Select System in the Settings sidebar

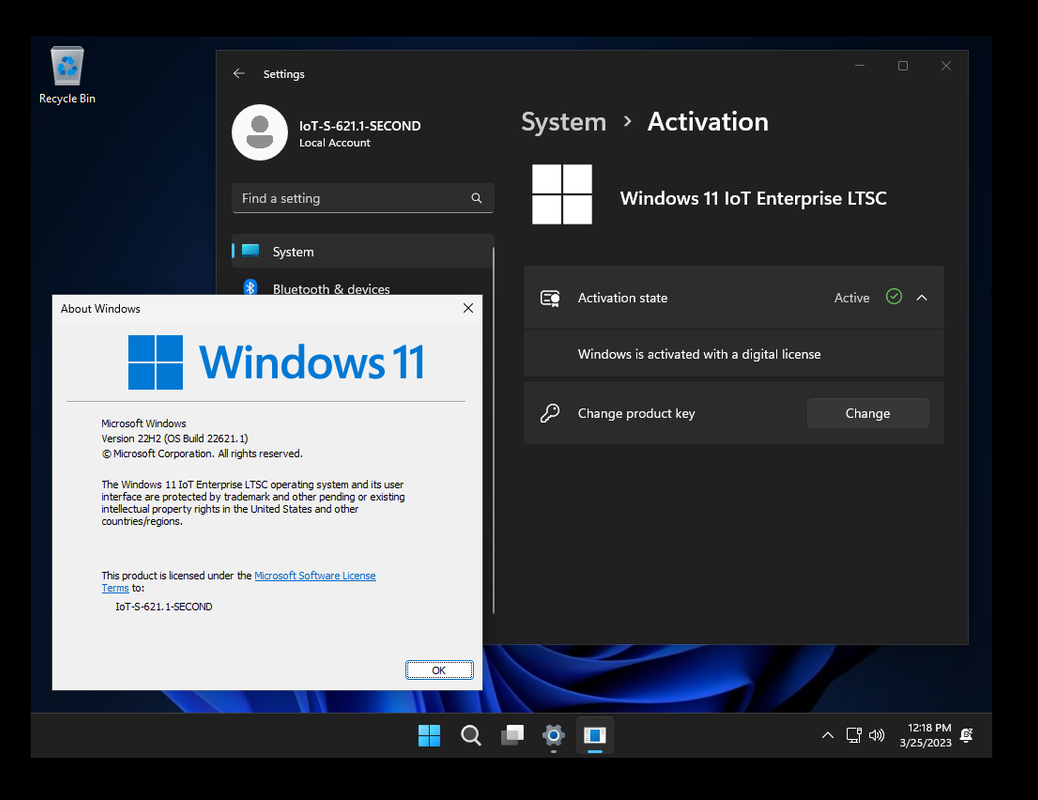[363, 252]
